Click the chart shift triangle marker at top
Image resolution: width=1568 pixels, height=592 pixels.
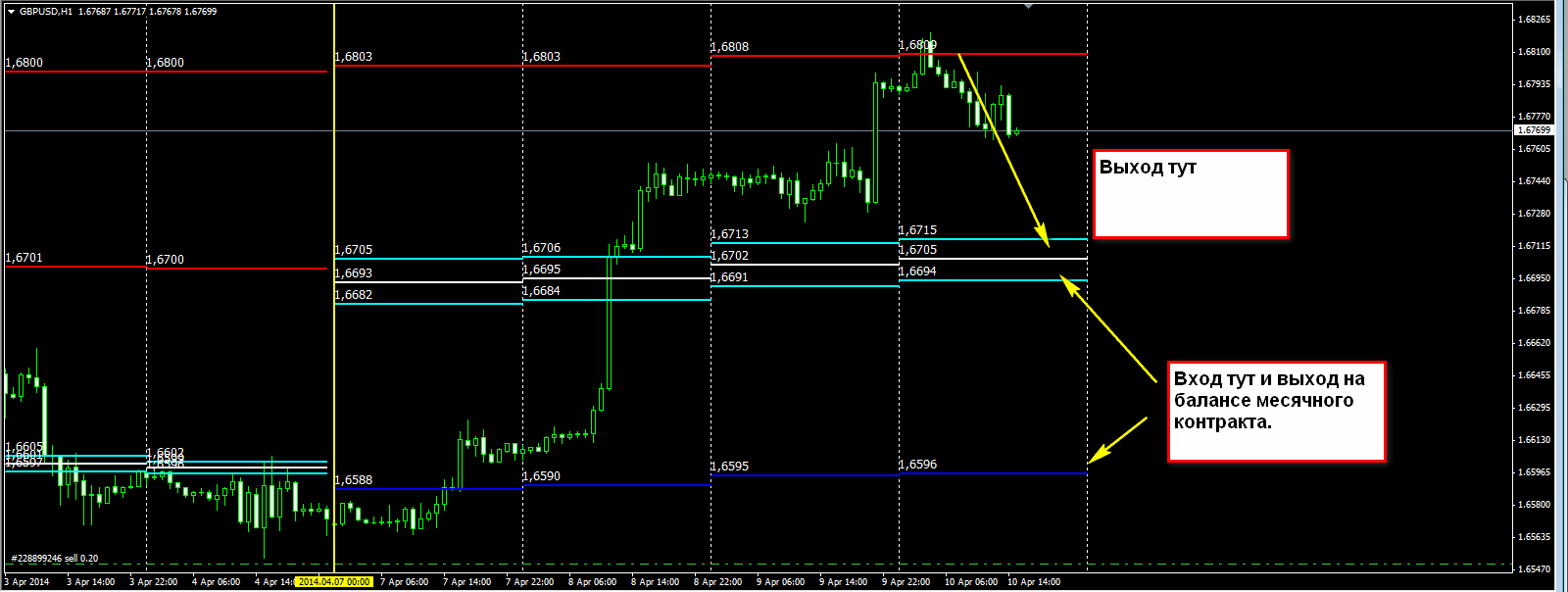coord(1028,6)
